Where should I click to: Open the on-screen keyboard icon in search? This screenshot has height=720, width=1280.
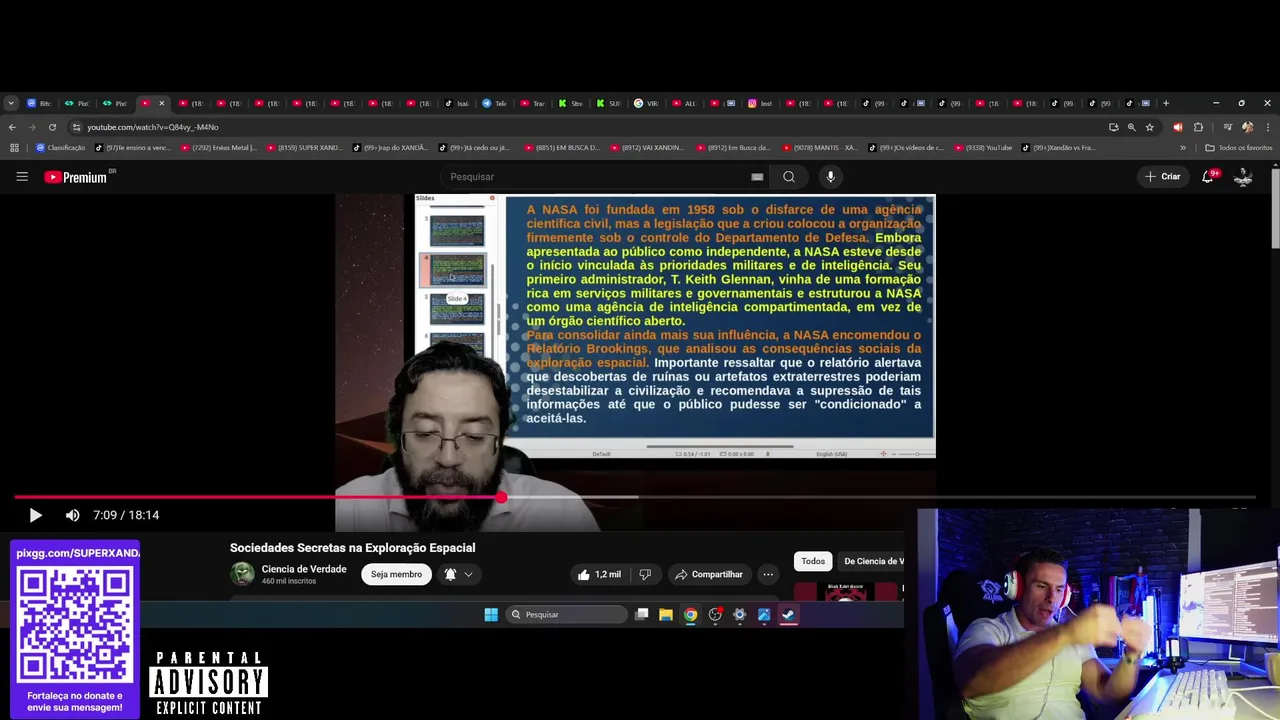pos(757,177)
